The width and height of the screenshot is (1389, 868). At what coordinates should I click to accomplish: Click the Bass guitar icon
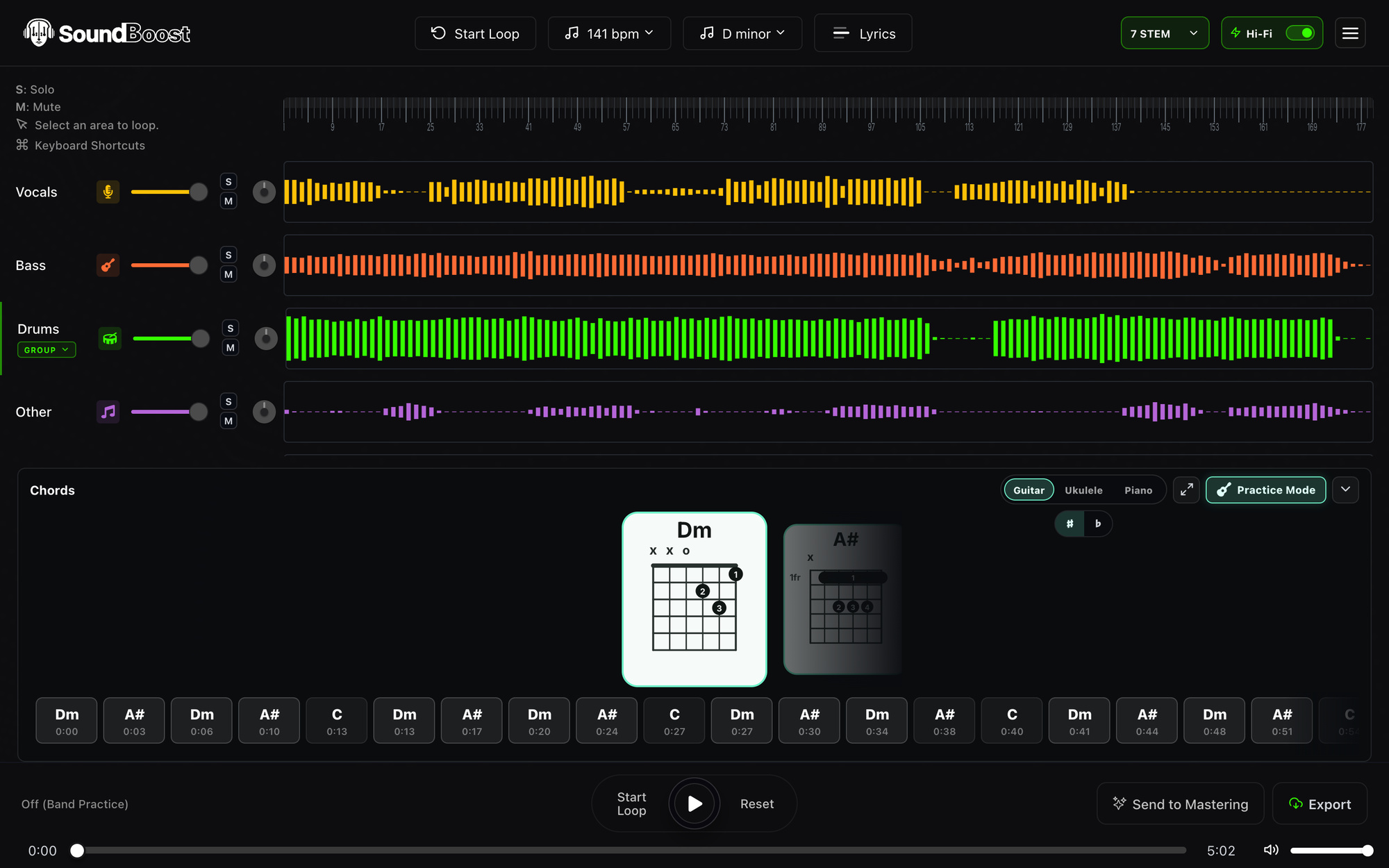click(108, 265)
